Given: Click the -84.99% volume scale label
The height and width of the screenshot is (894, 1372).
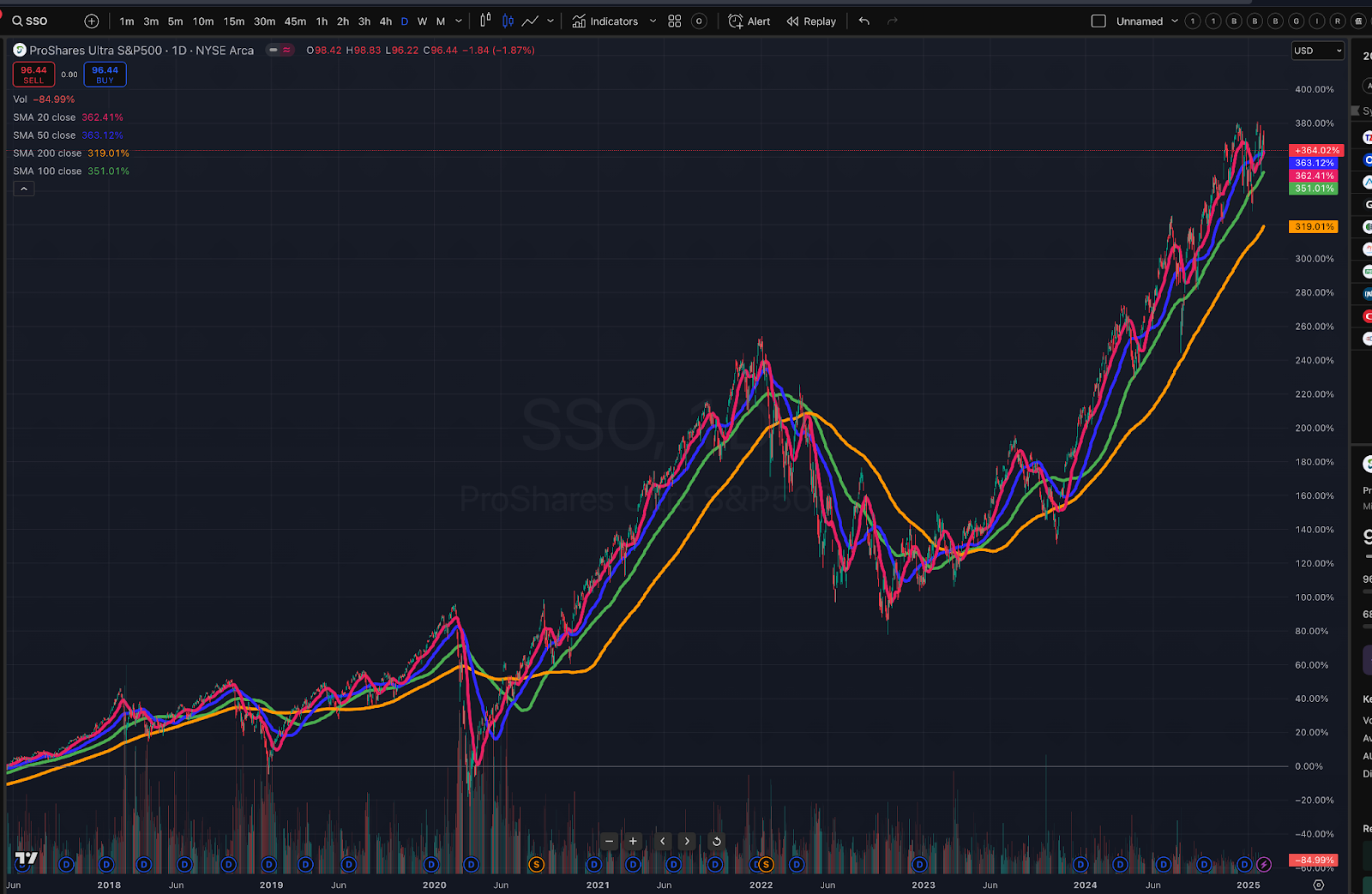Looking at the screenshot, I should pyautogui.click(x=1314, y=860).
